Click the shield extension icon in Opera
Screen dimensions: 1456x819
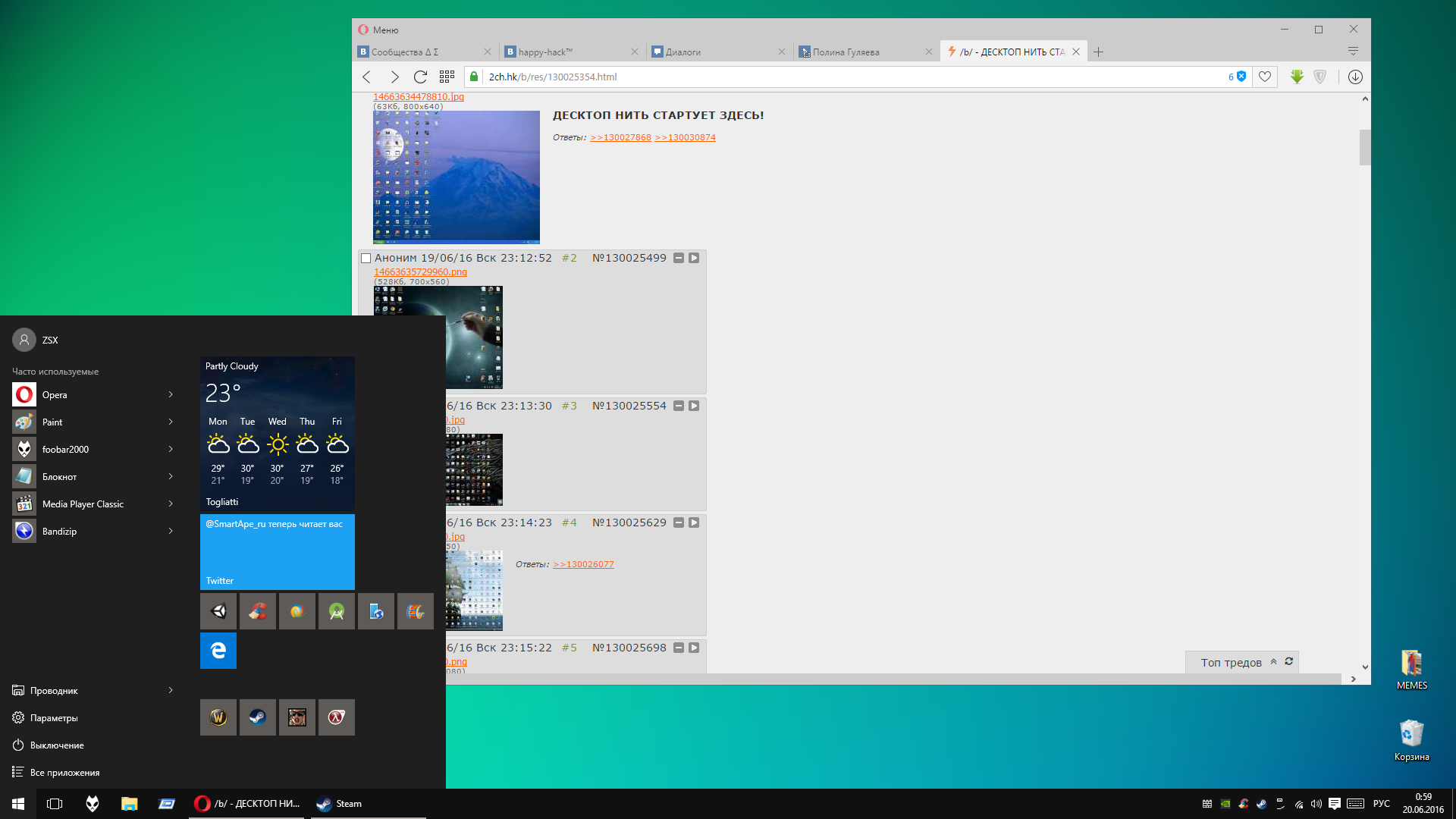[x=1320, y=77]
